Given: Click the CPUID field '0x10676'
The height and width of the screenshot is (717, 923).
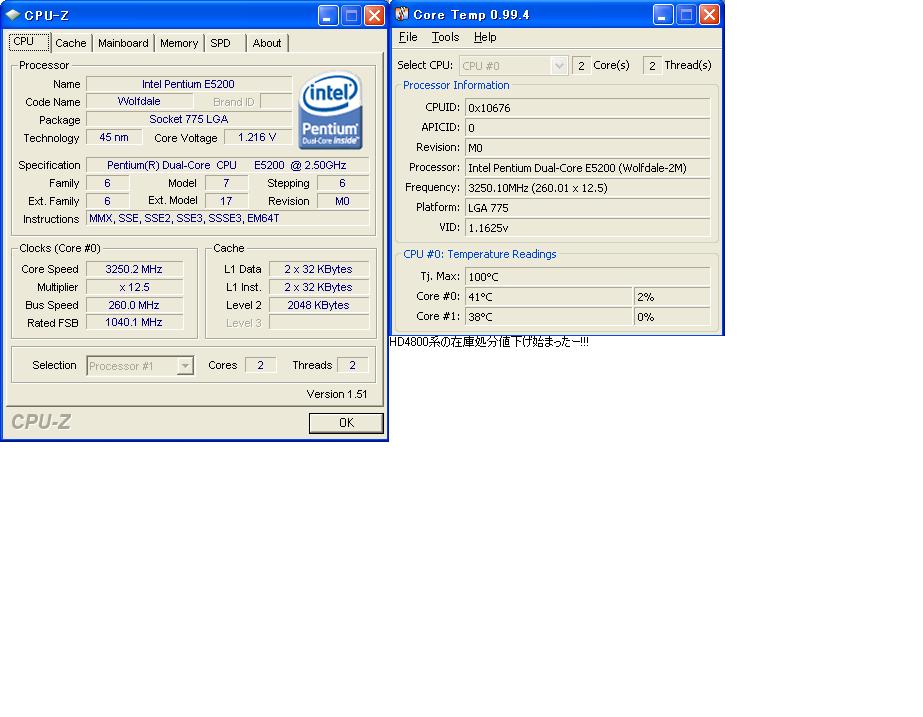Looking at the screenshot, I should [x=587, y=108].
